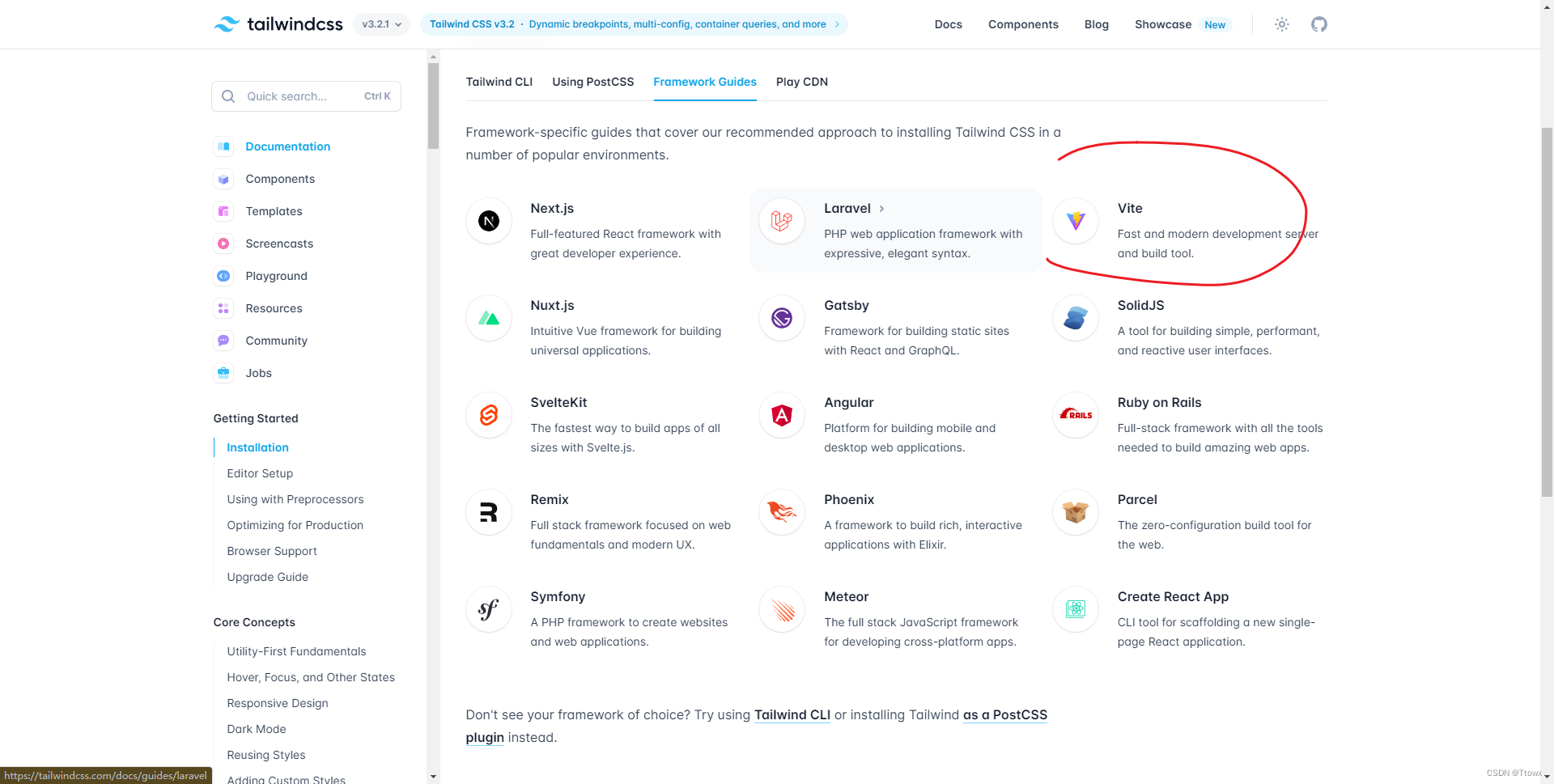Screen dimensions: 1554x784
Task: Click the Next.js logo icon
Action: click(x=489, y=221)
